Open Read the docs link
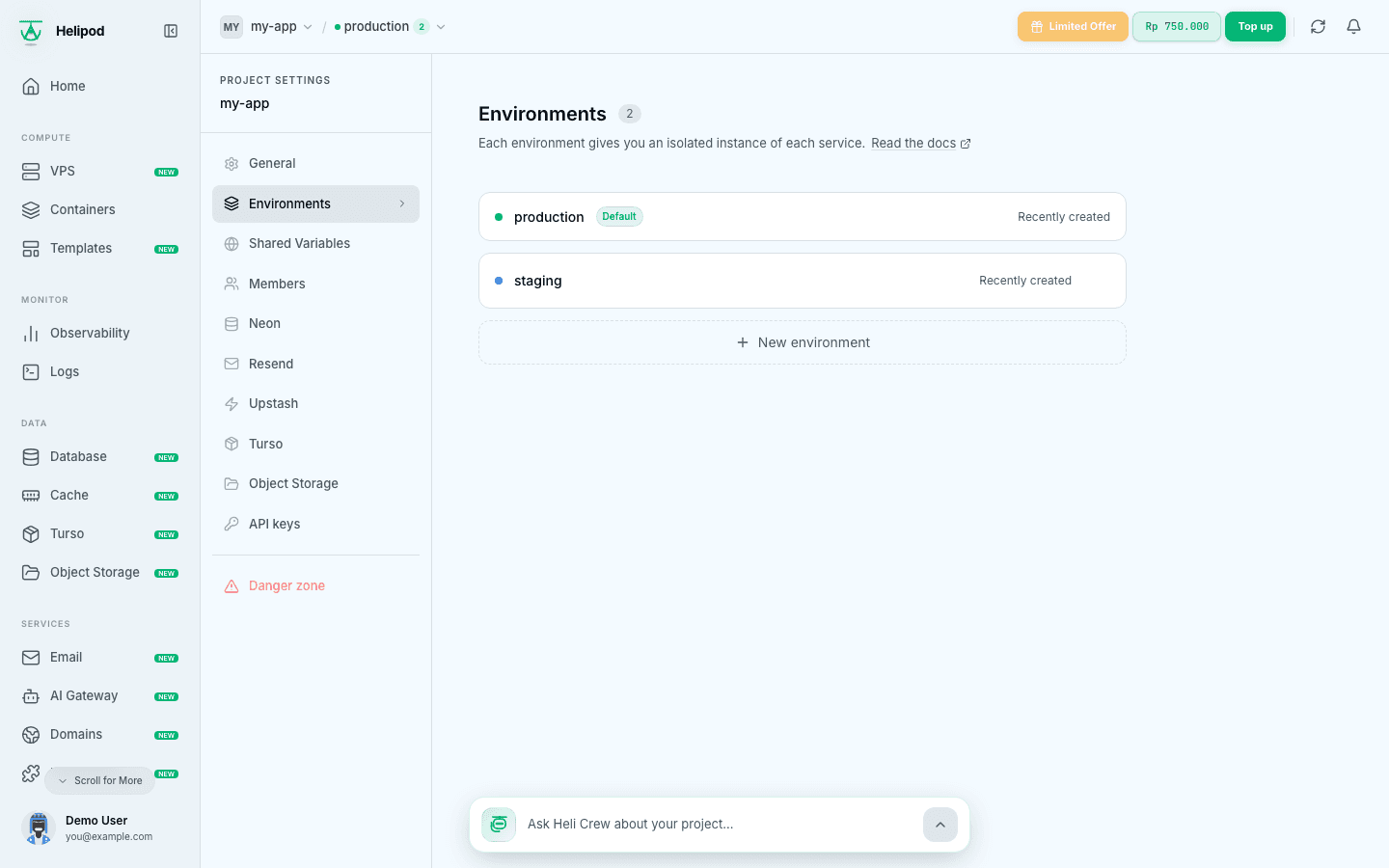 (920, 144)
